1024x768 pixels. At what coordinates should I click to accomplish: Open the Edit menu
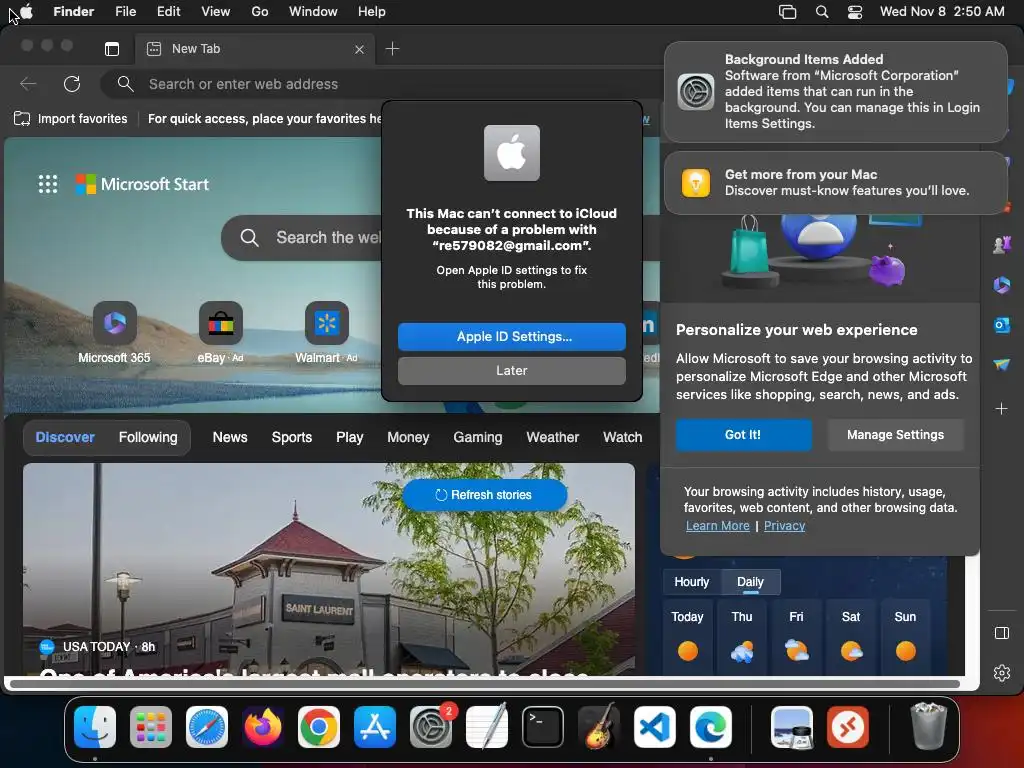pos(168,11)
